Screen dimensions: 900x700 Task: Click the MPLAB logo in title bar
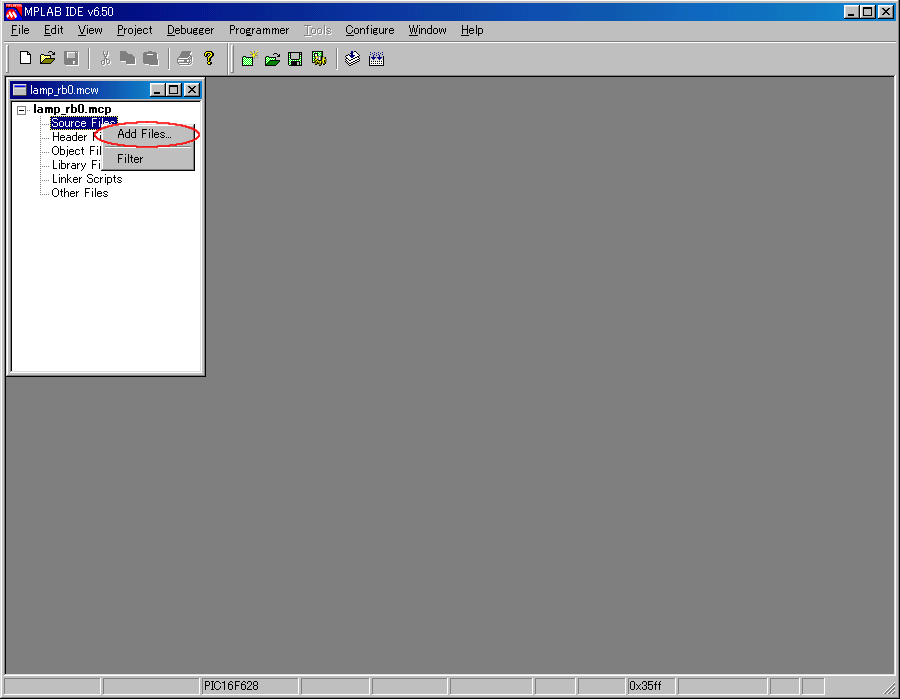coord(12,11)
